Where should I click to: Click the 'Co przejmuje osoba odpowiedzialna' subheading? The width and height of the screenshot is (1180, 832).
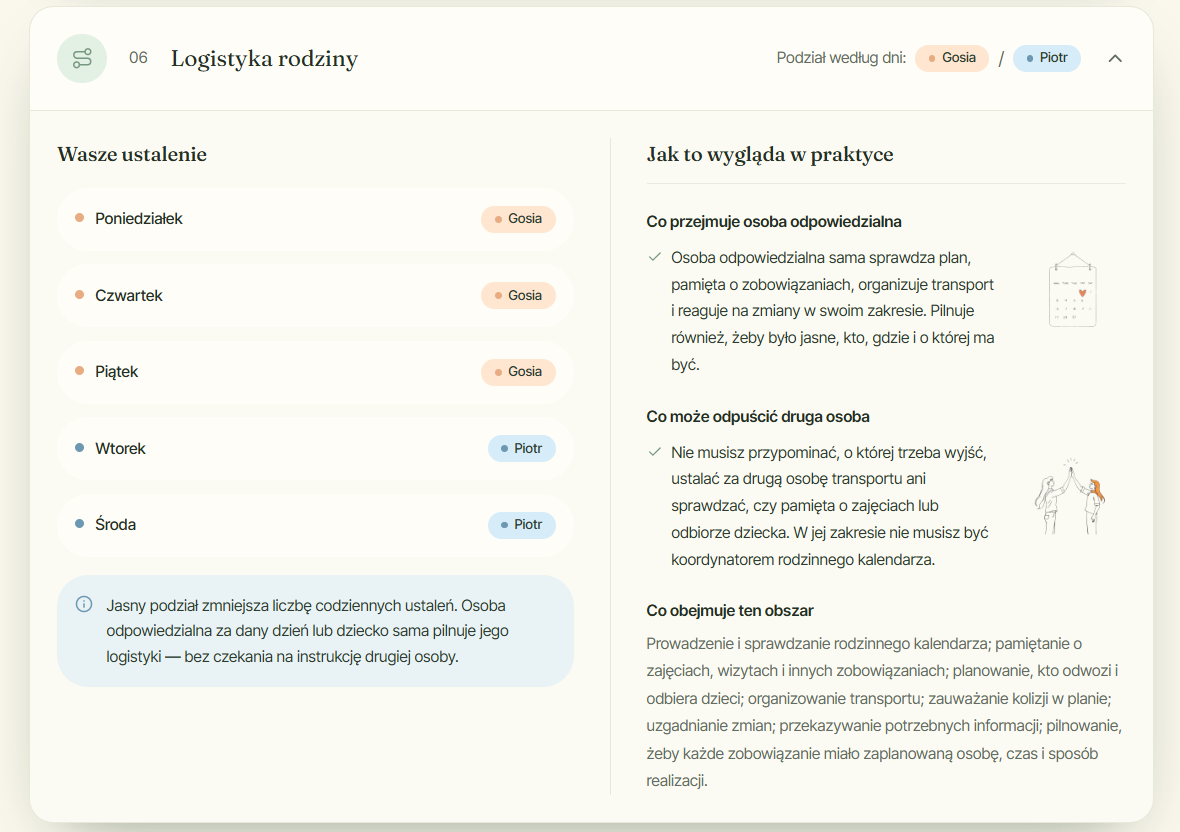click(x=774, y=222)
